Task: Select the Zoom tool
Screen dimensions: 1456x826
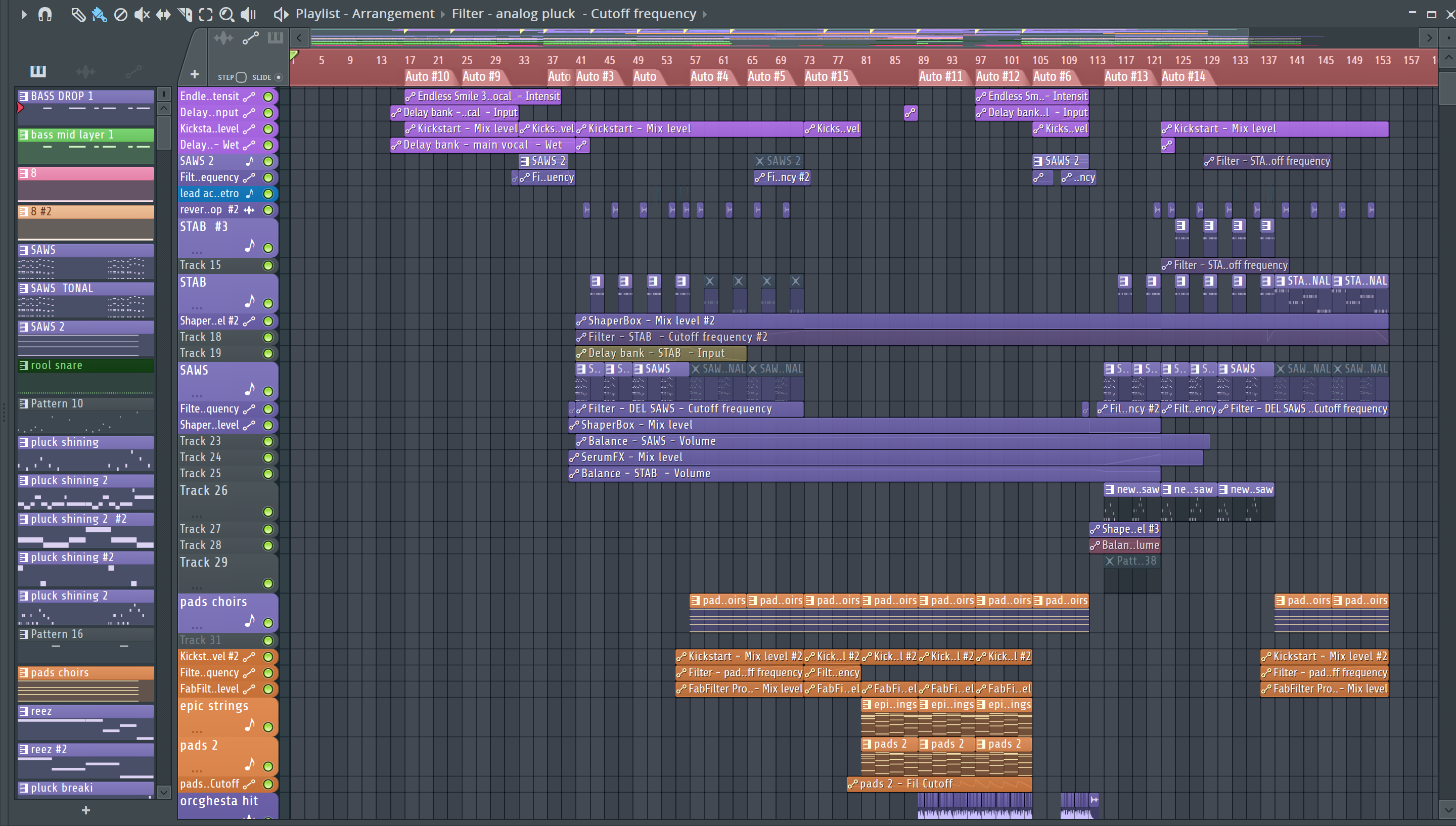Action: pyautogui.click(x=227, y=14)
